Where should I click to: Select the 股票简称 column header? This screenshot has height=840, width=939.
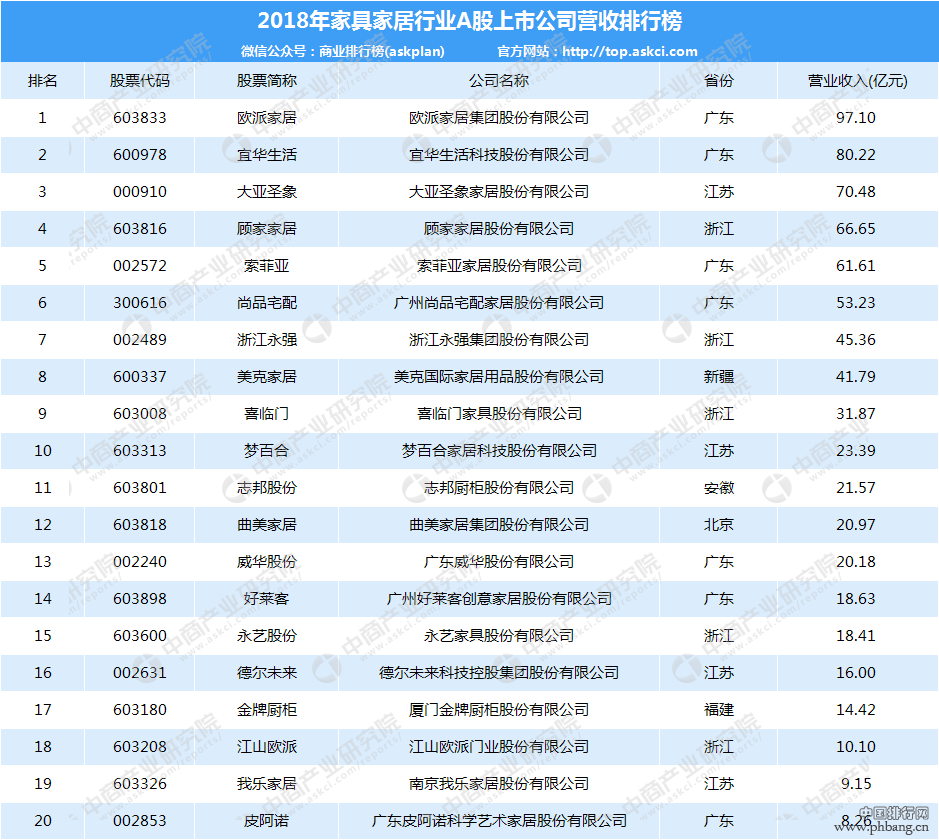[x=266, y=81]
